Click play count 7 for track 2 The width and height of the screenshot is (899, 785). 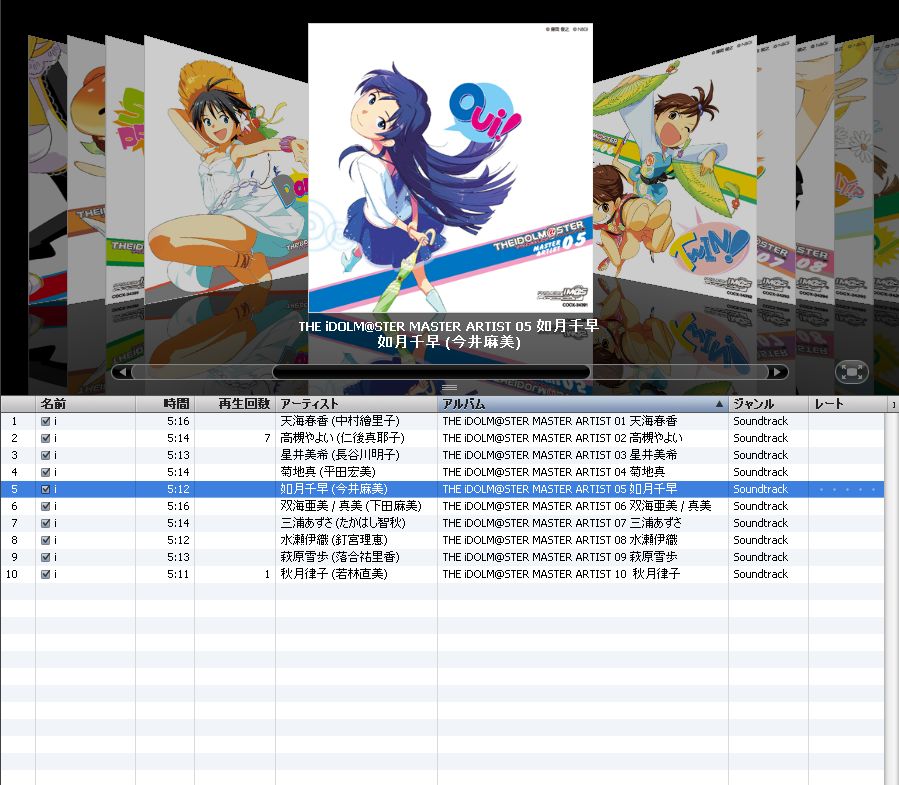point(267,438)
